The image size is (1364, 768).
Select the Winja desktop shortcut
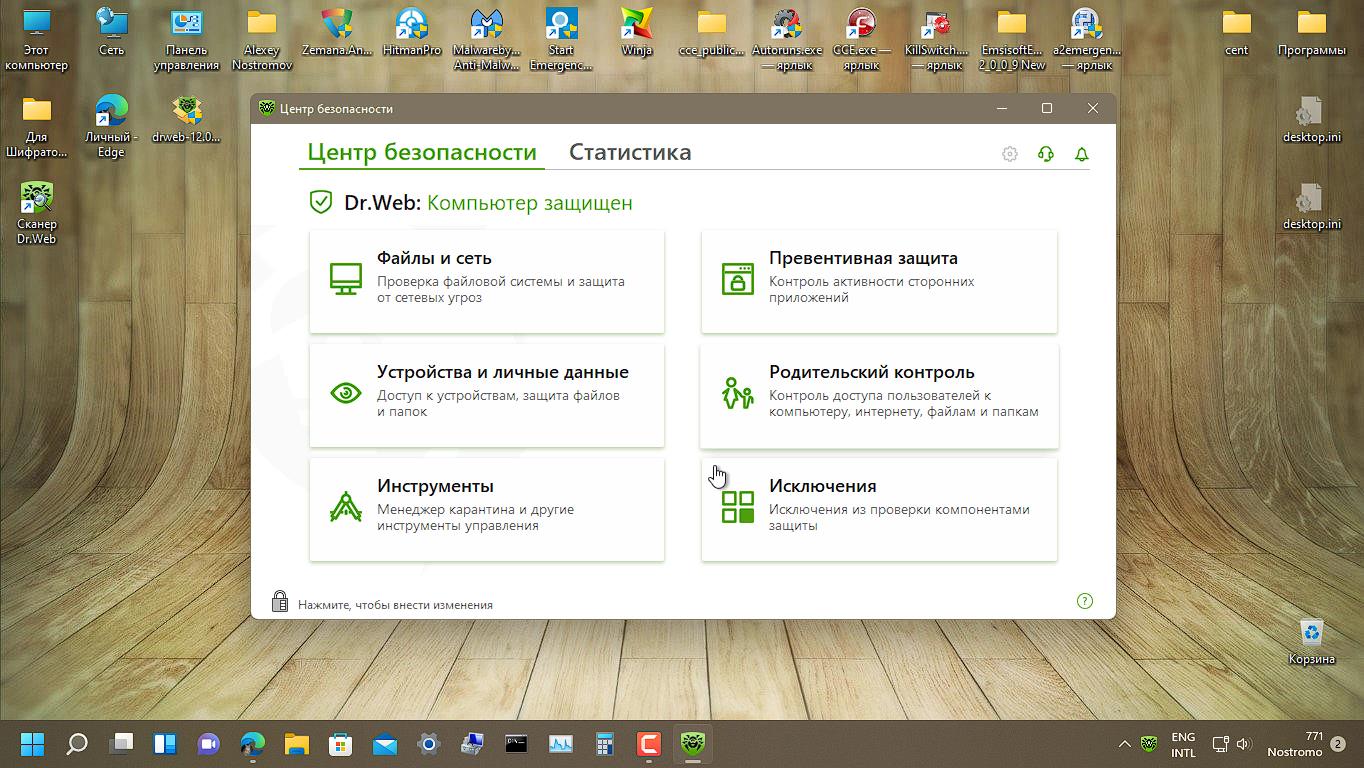point(637,32)
